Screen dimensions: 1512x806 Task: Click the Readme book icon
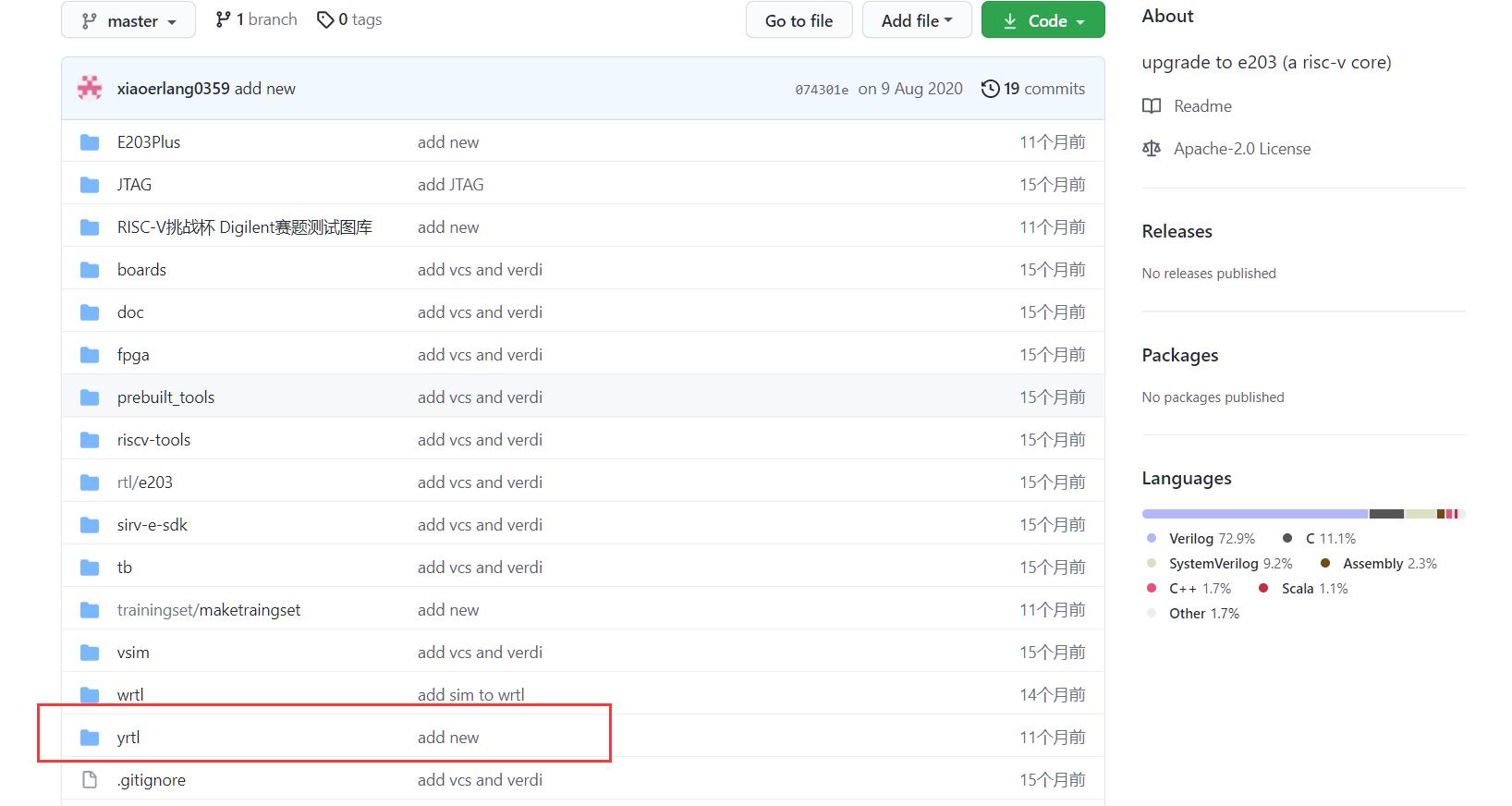coord(1152,106)
